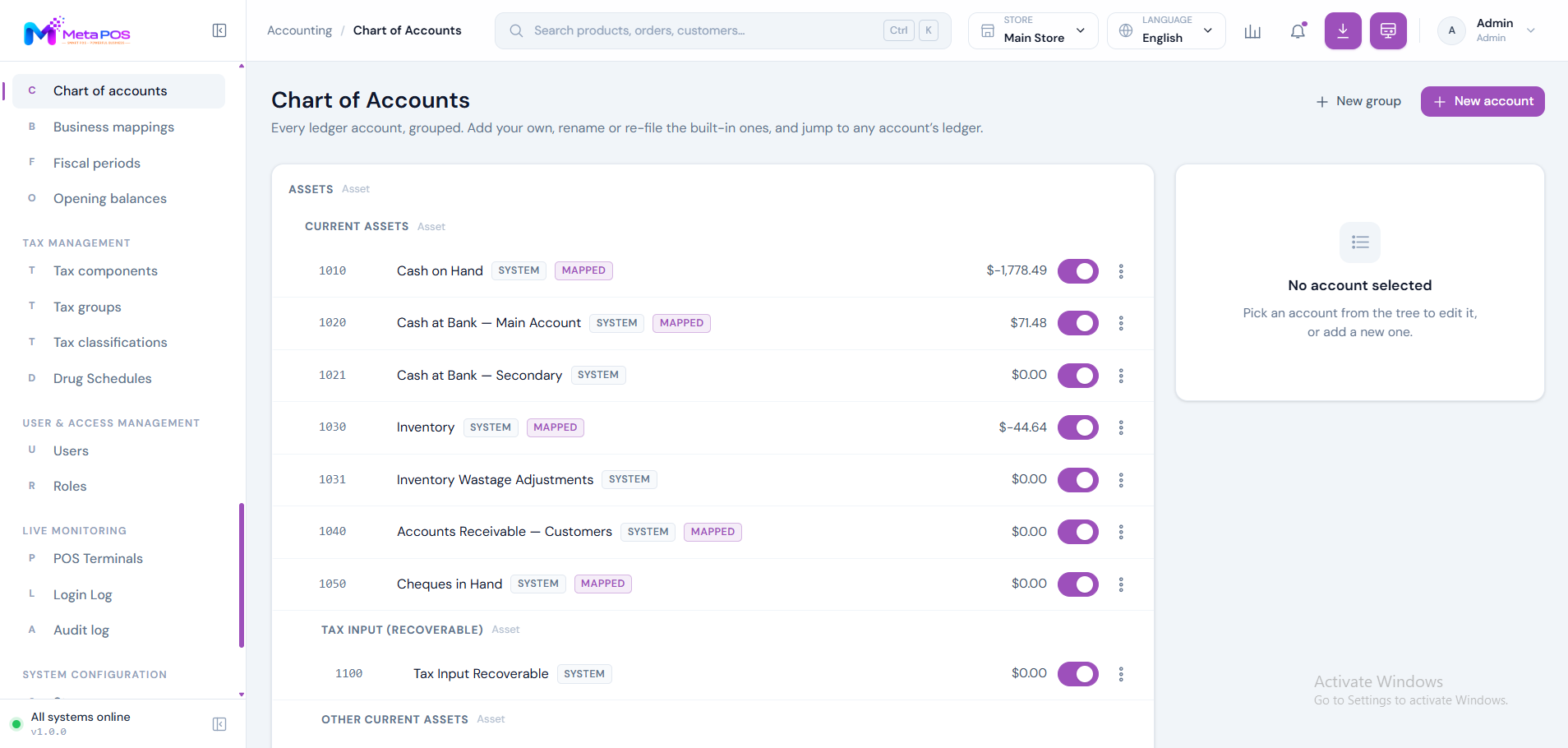Collapse sidebar using top panel icon

[x=219, y=30]
